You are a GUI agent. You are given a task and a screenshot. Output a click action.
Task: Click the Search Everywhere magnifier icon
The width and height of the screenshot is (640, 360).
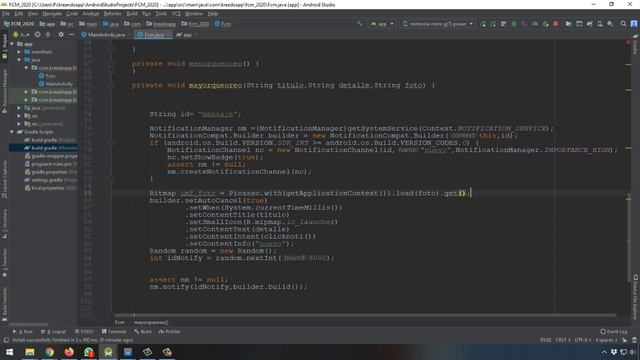click(623, 24)
